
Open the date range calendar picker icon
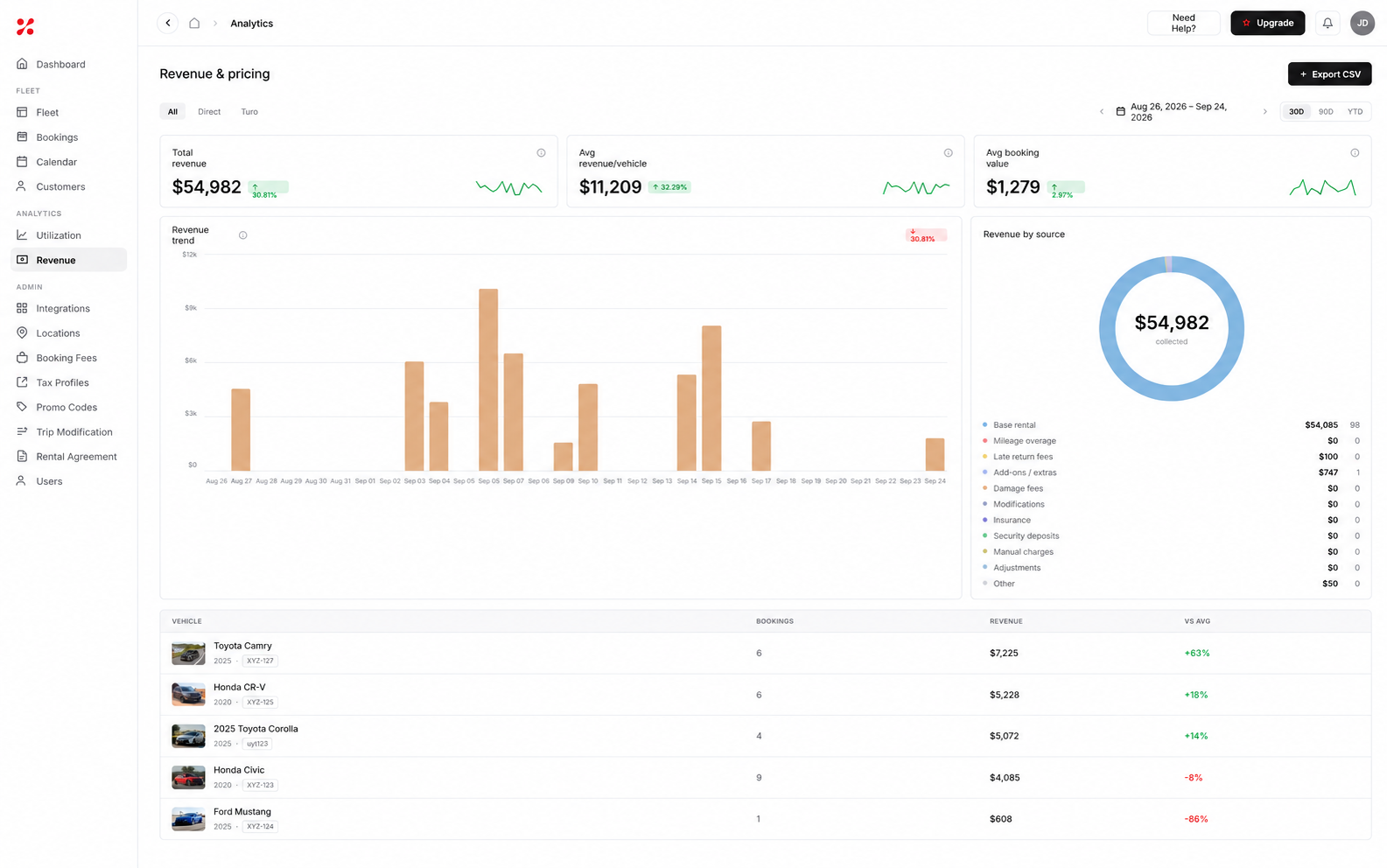tap(1120, 112)
